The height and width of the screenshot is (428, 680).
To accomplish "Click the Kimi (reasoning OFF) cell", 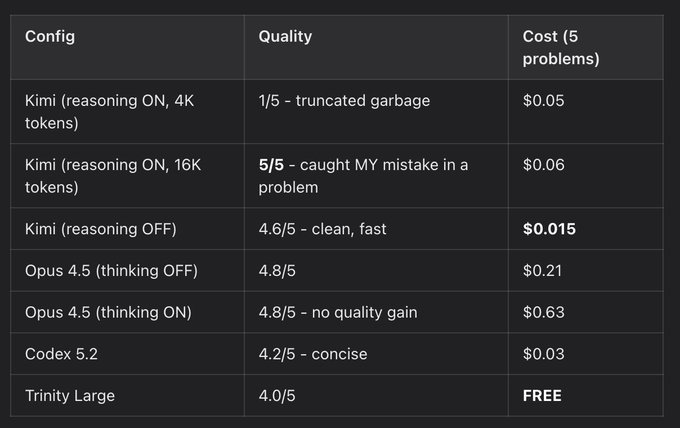I will tap(100, 229).
